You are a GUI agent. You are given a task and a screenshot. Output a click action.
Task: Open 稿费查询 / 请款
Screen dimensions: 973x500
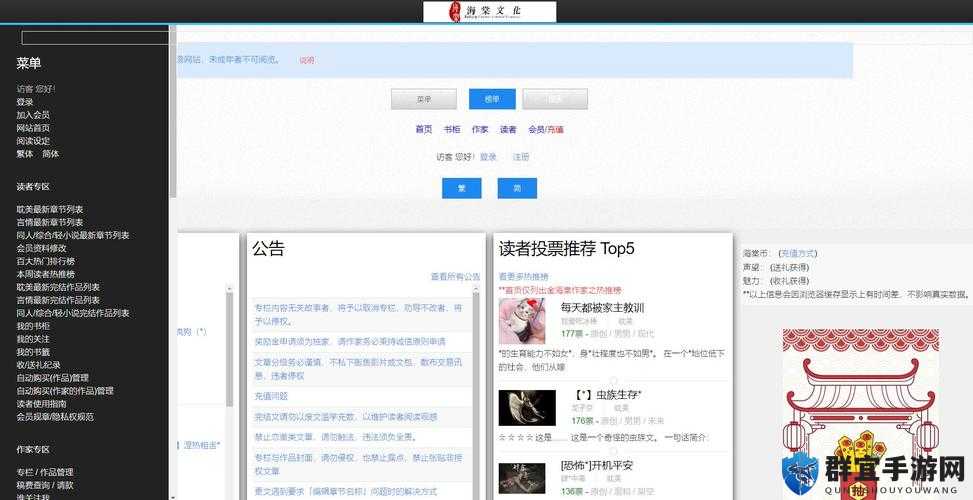(x=45, y=485)
